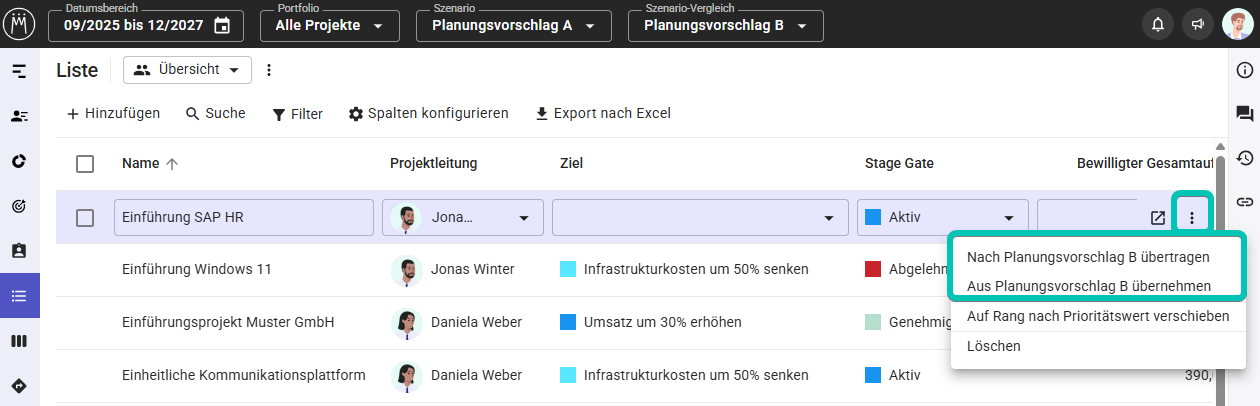Click the Name column header

click(141, 164)
